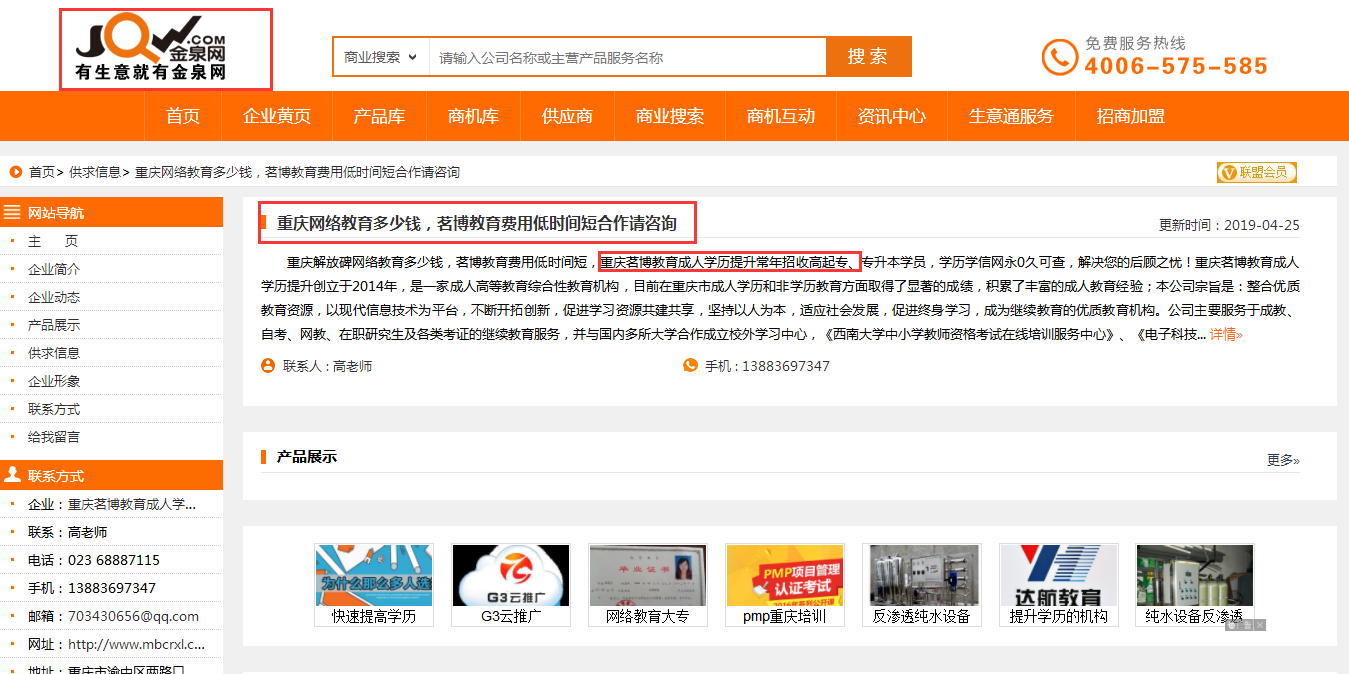This screenshot has width=1349, height=674.
Task: Click the sidebar telephone 023 68887115
Action: (114, 560)
